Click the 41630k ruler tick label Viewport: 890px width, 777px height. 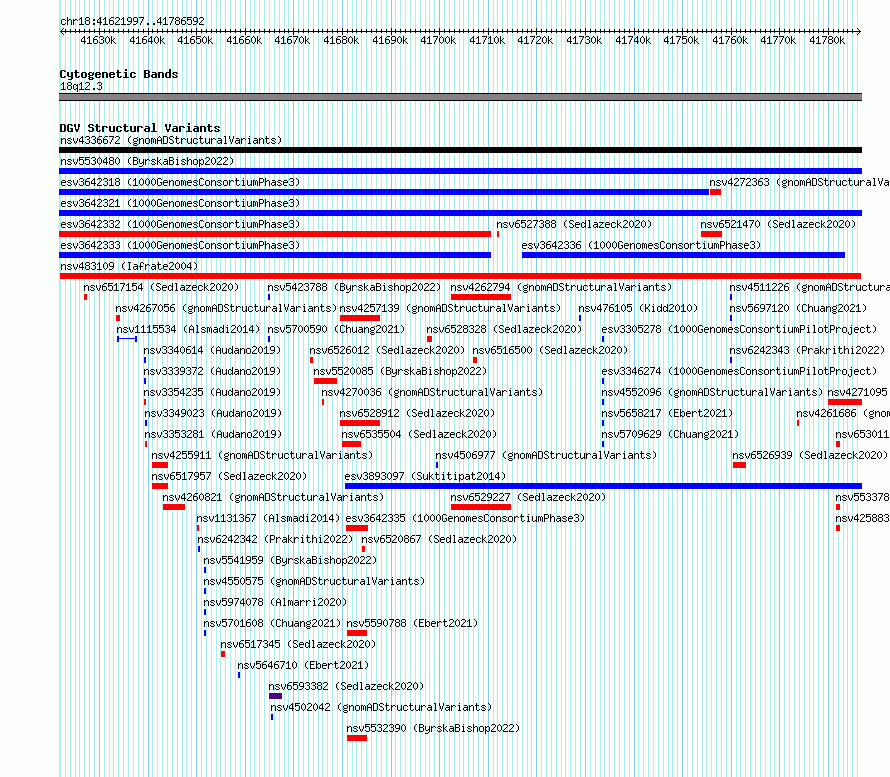click(98, 40)
